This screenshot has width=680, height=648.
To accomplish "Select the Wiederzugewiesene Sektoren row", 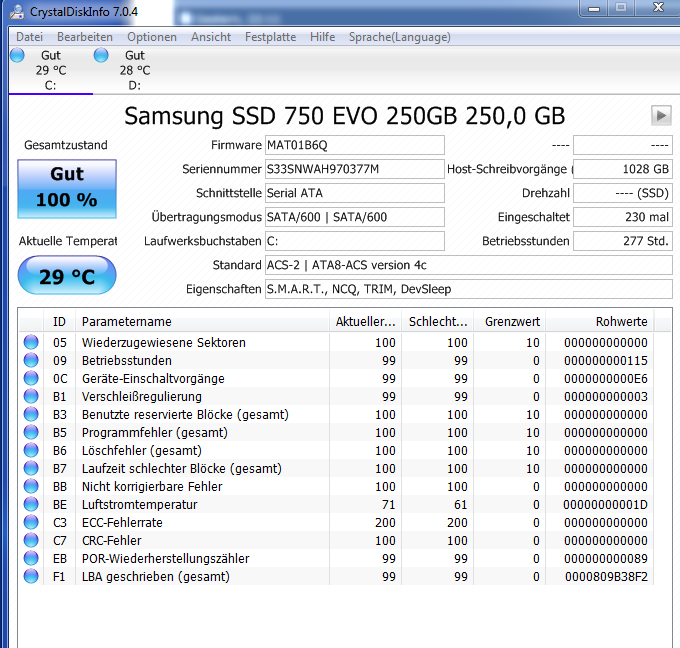I will [337, 342].
